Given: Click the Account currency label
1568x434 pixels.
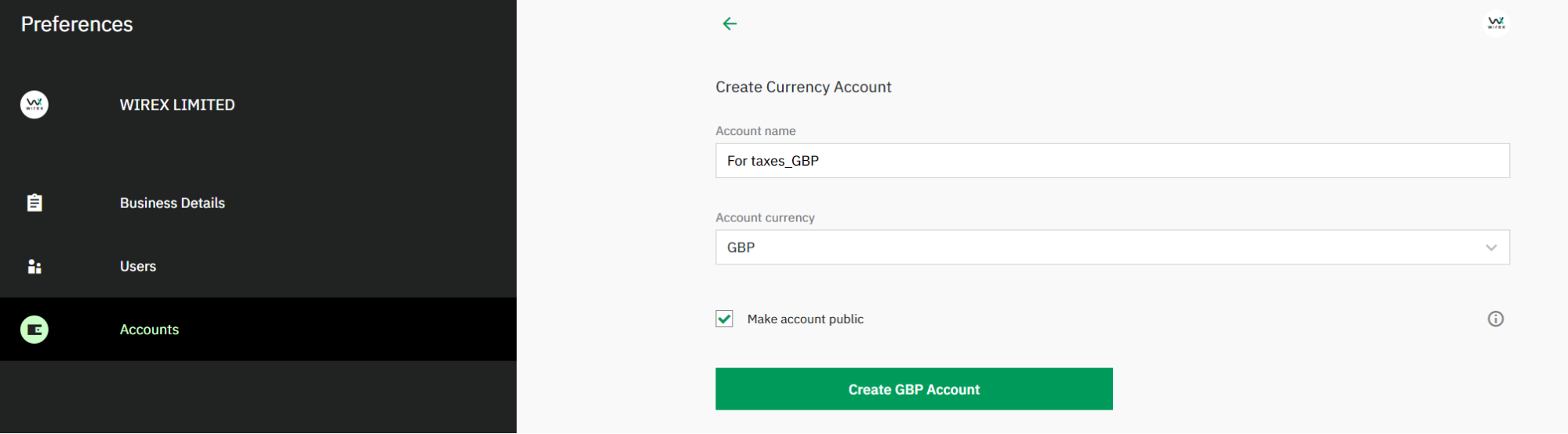Looking at the screenshot, I should 765,217.
